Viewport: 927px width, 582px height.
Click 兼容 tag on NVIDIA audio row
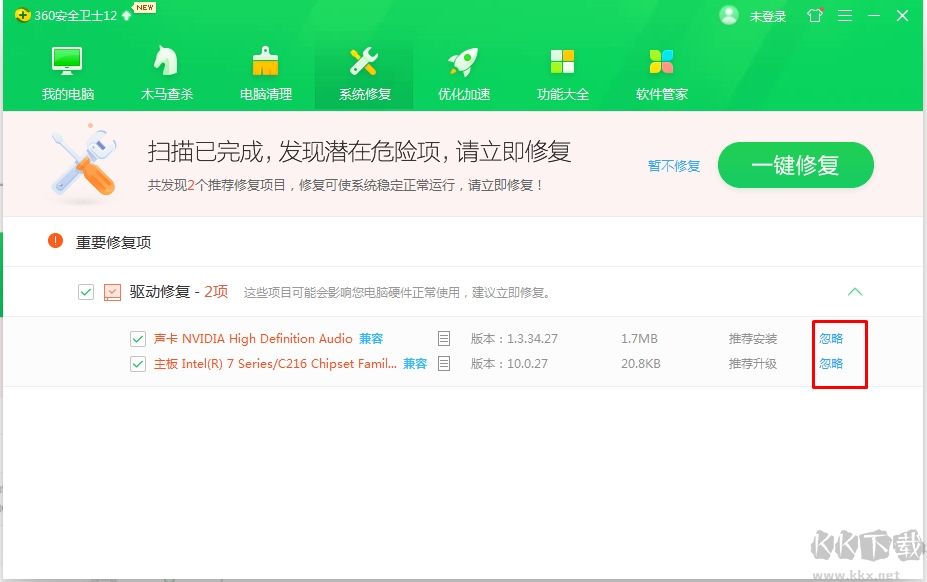[371, 339]
